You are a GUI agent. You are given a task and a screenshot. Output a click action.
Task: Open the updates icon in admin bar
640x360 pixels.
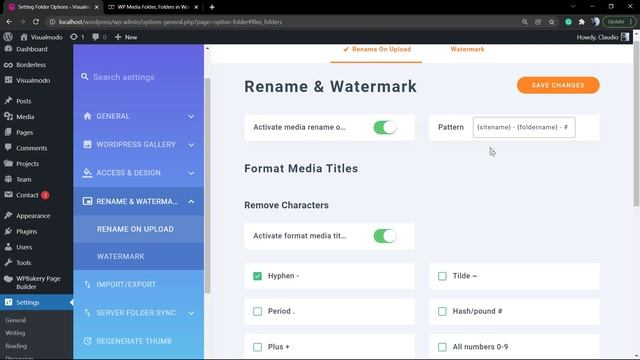pyautogui.click(x=73, y=37)
